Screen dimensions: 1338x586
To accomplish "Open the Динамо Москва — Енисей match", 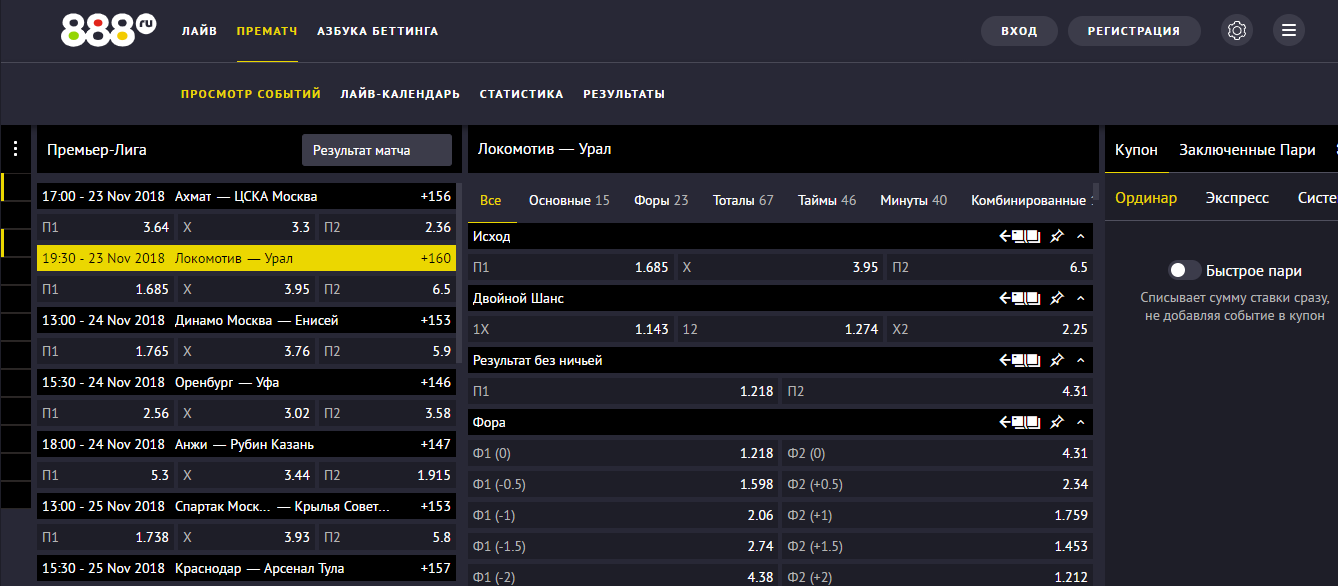I will 246,321.
